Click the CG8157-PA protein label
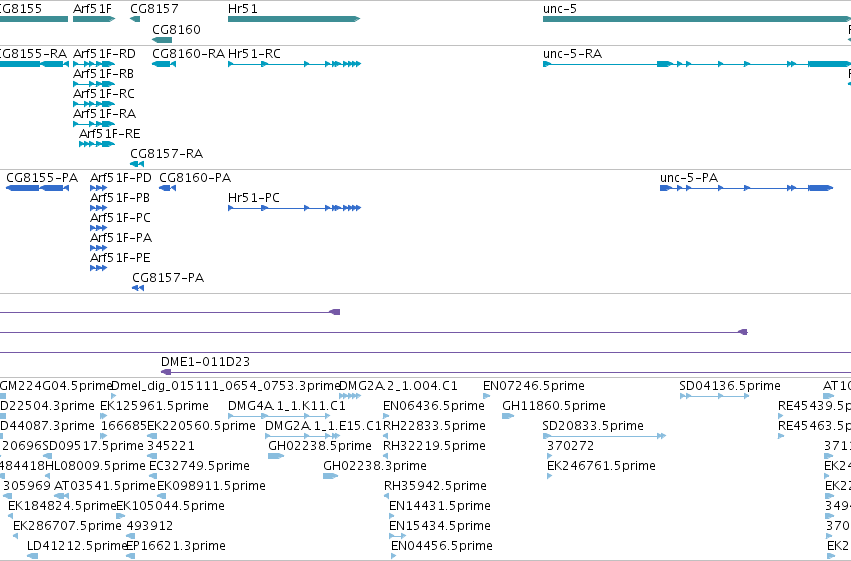This screenshot has width=851, height=561. 168,278
